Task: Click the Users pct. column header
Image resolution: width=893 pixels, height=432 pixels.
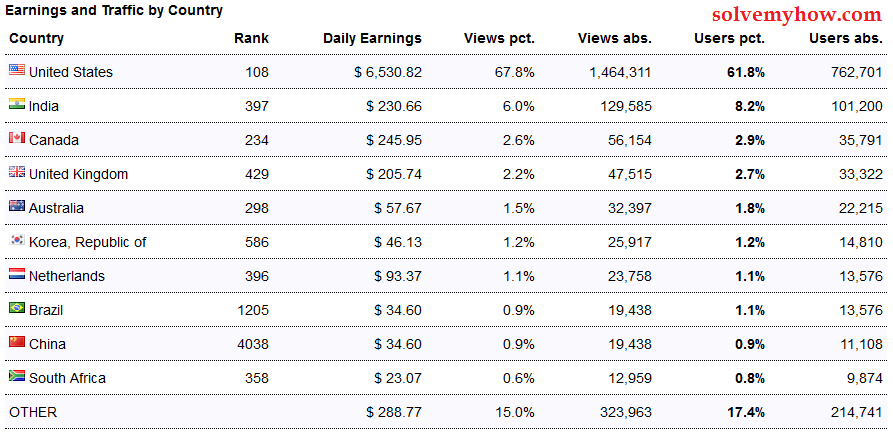Action: pyautogui.click(x=729, y=39)
